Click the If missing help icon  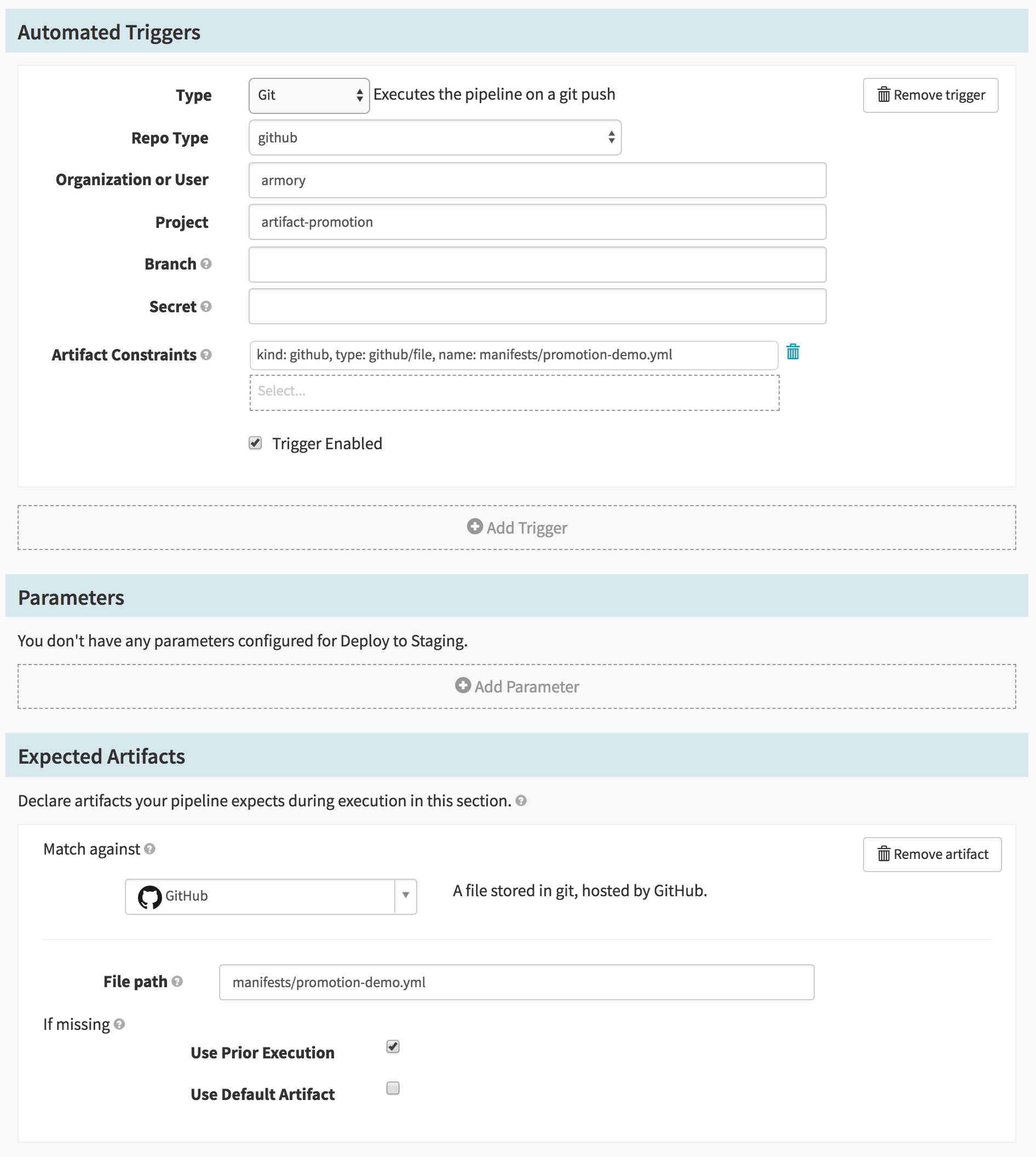point(119,1024)
